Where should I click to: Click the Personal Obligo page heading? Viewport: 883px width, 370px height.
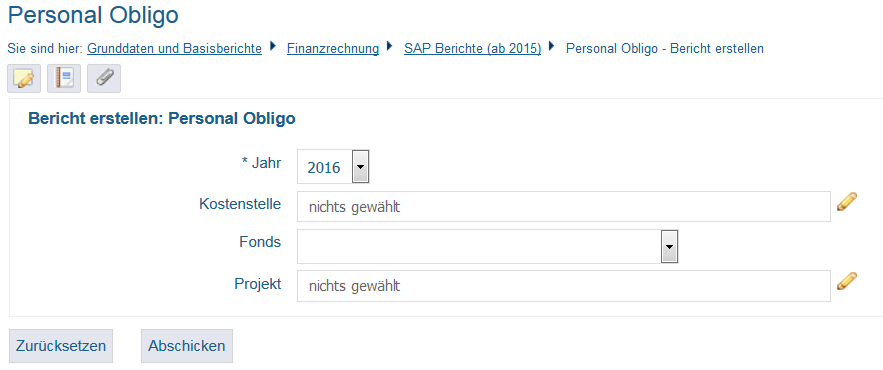pos(93,16)
